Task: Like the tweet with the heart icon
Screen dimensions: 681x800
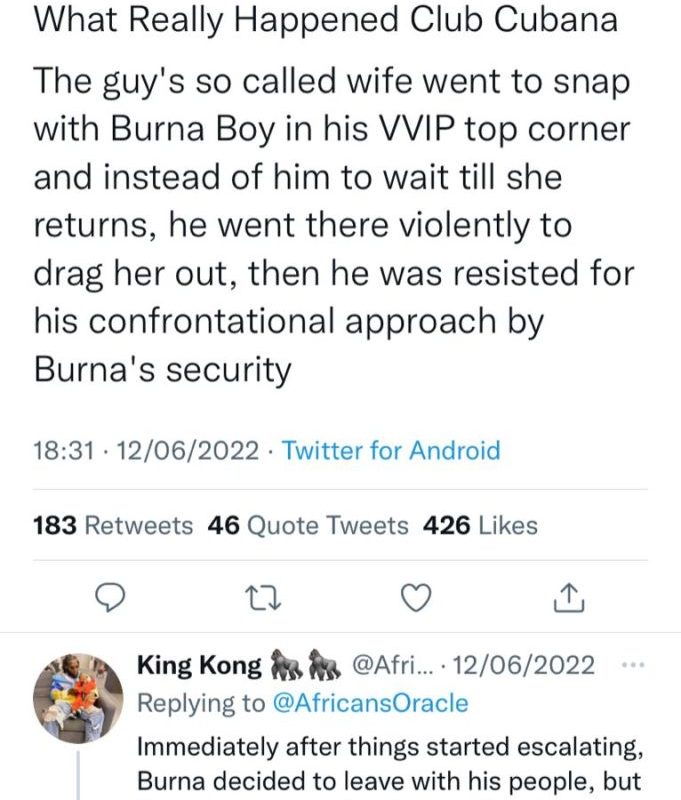Action: (415, 597)
